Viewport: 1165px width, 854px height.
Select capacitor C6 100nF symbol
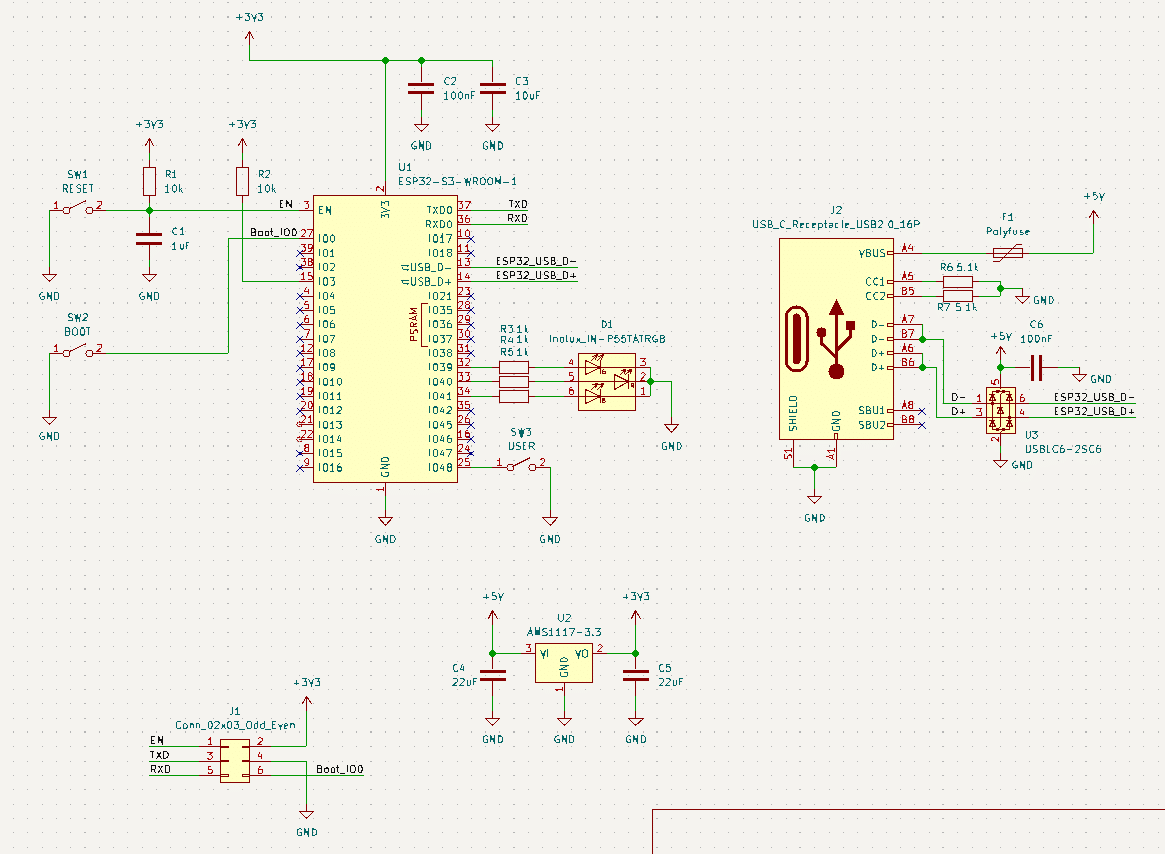(x=1036, y=367)
